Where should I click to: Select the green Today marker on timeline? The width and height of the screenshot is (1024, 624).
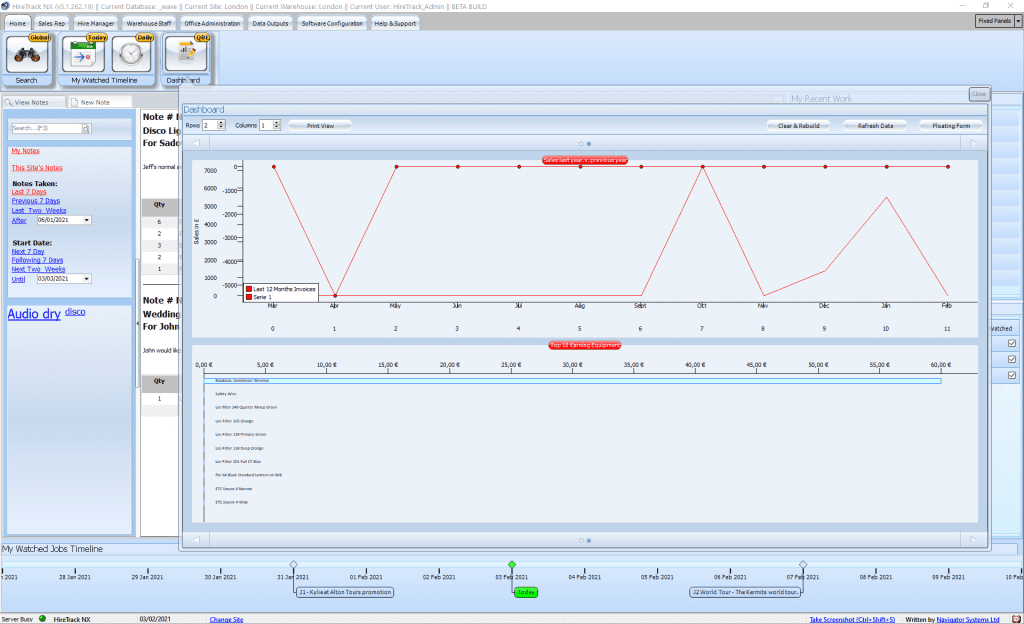click(x=526, y=592)
